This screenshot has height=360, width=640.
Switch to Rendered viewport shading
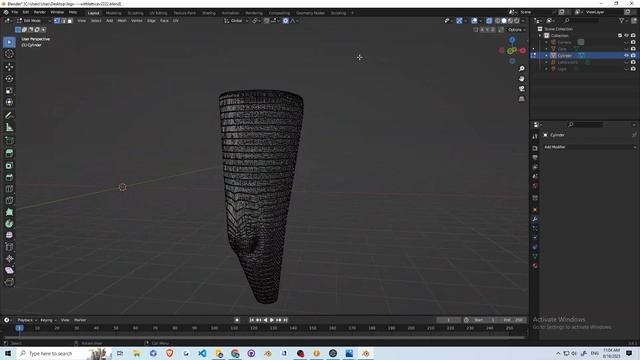pos(517,20)
